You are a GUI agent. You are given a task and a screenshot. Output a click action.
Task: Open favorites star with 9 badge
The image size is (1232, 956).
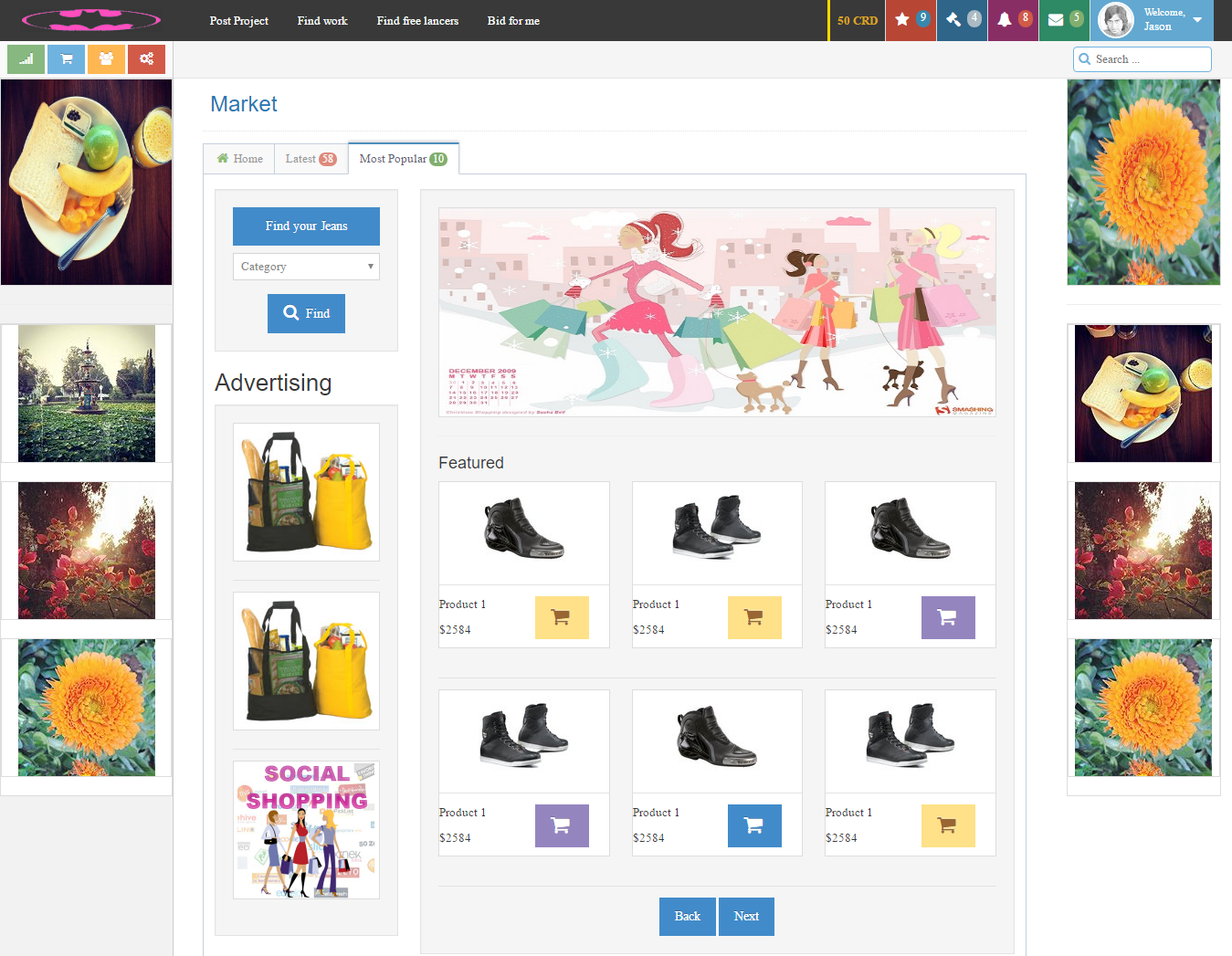[x=911, y=20]
